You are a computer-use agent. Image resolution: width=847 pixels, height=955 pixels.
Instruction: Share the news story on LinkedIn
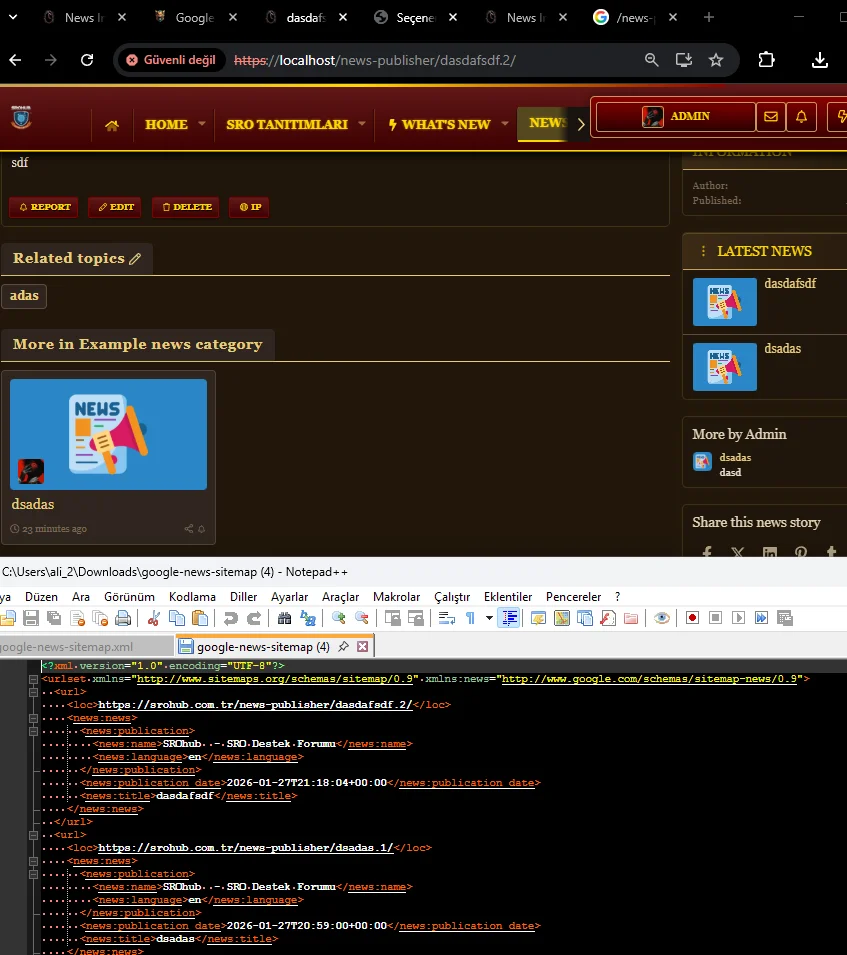(770, 551)
